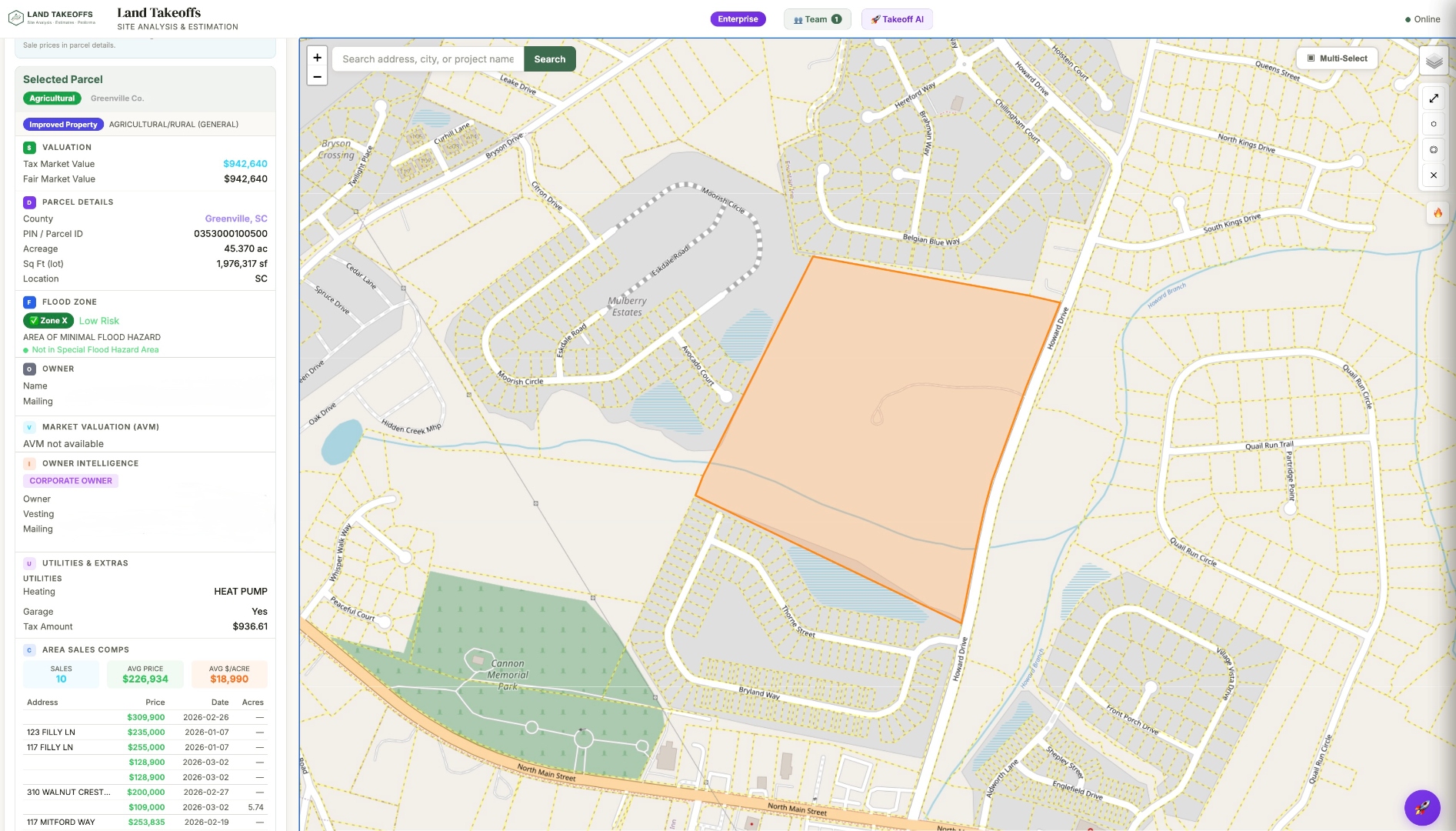Open the Team panel

tap(817, 18)
